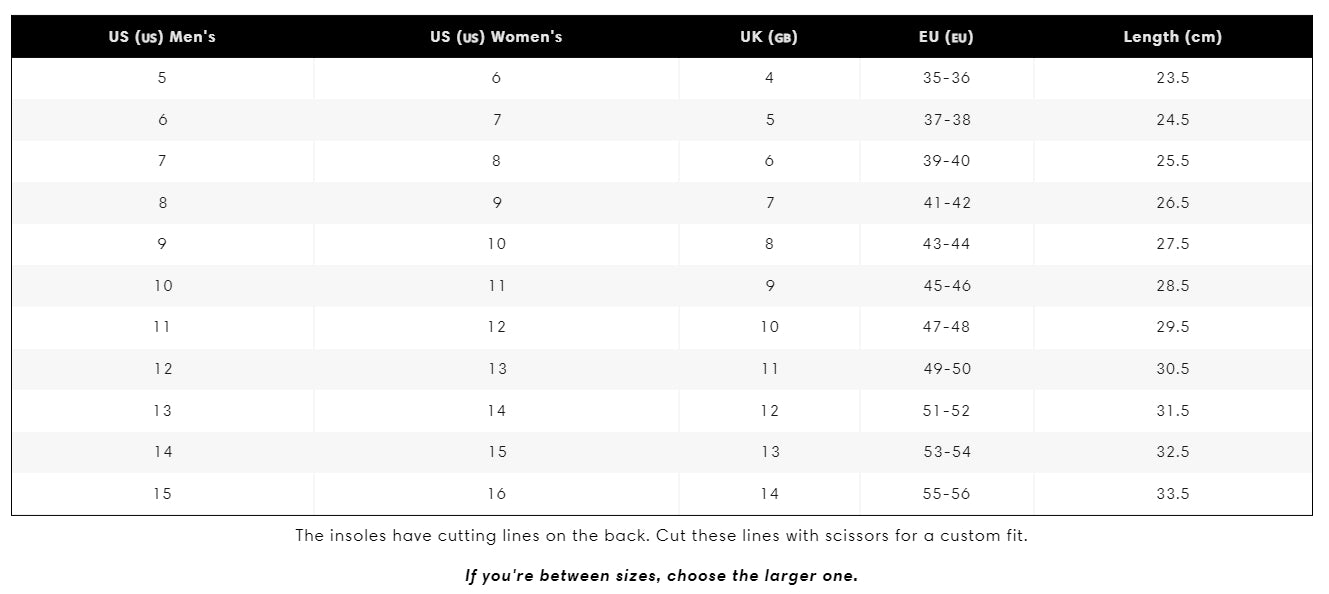This screenshot has width=1329, height=594.
Task: Select US Men's size 15 cell
Action: click(162, 494)
